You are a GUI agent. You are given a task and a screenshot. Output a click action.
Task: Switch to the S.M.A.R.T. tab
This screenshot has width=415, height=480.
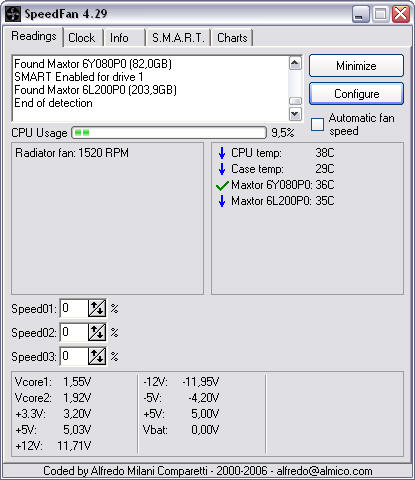[x=178, y=38]
